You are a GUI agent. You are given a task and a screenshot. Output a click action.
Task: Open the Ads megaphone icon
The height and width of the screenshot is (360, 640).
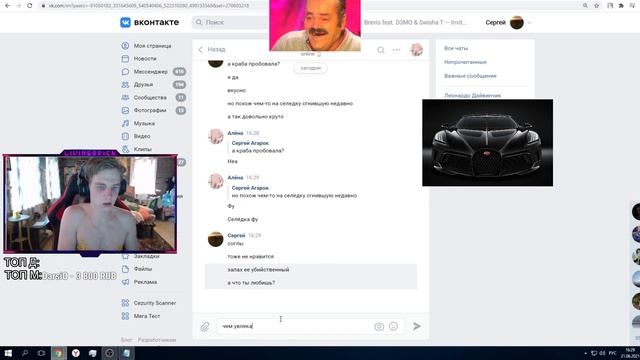[125, 282]
